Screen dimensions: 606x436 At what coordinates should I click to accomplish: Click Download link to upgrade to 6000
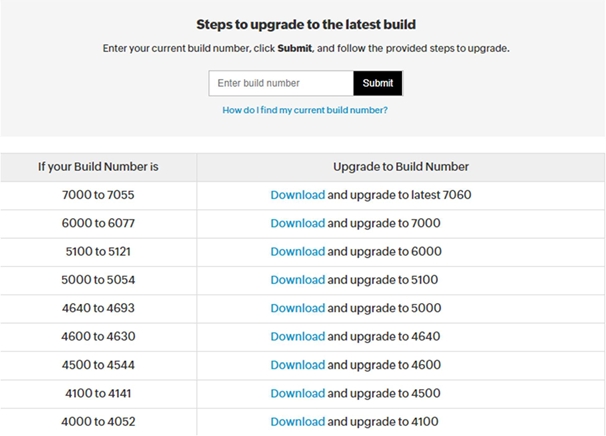point(298,252)
